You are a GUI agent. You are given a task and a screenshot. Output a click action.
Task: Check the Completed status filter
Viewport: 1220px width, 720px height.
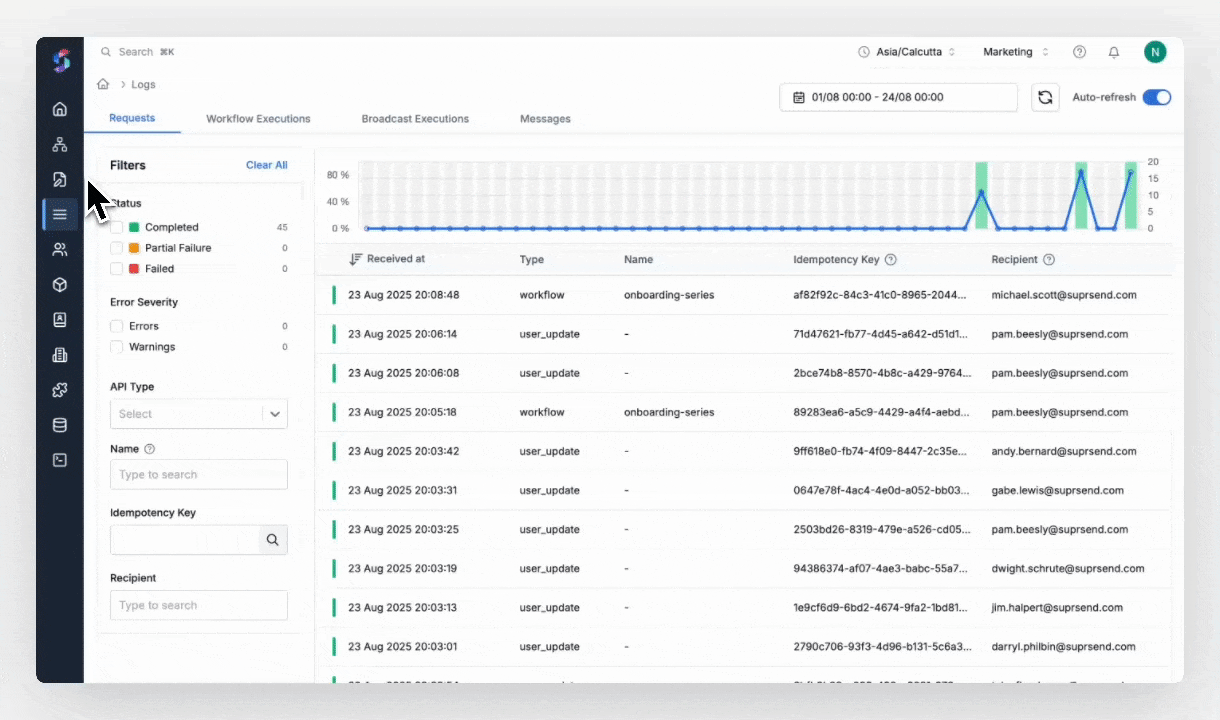(x=117, y=227)
